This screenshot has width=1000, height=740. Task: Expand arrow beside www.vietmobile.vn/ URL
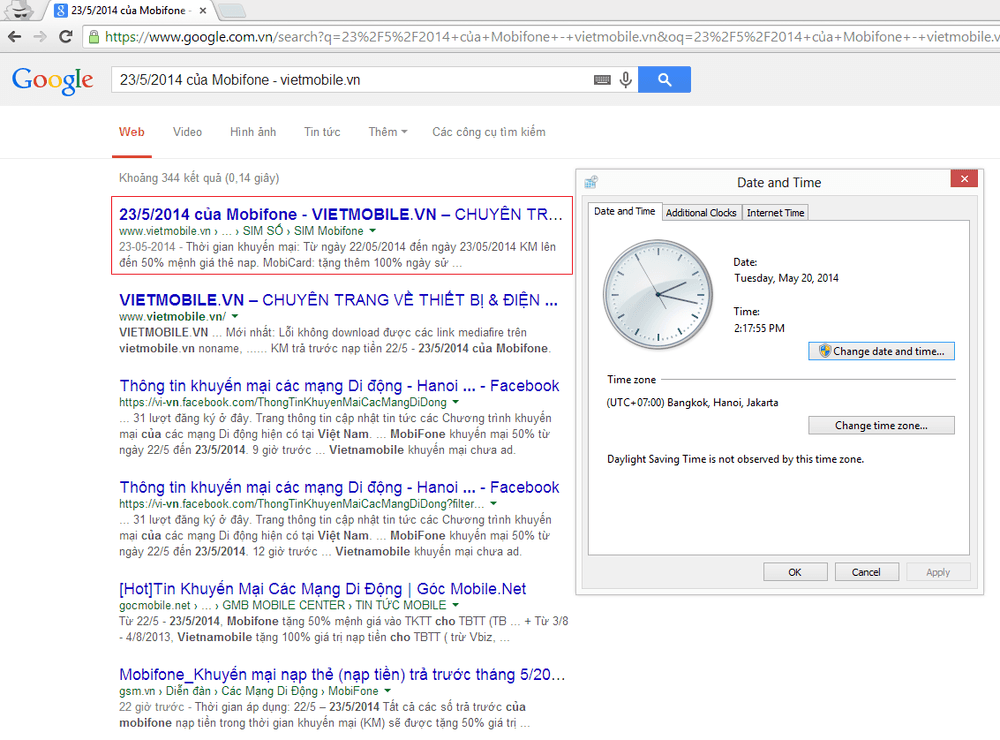(235, 316)
